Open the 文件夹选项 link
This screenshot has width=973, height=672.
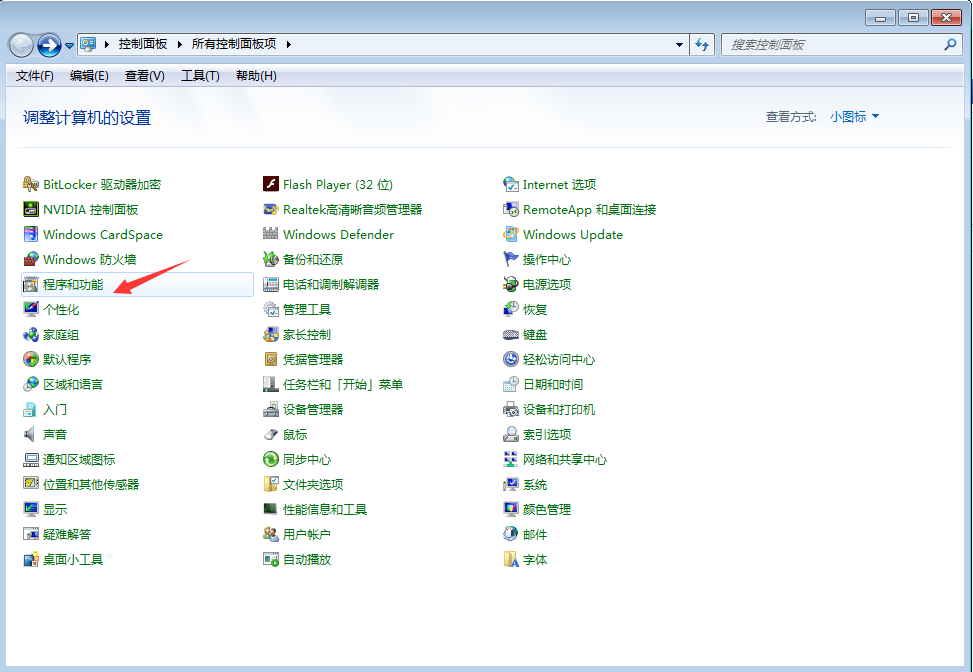(x=313, y=485)
